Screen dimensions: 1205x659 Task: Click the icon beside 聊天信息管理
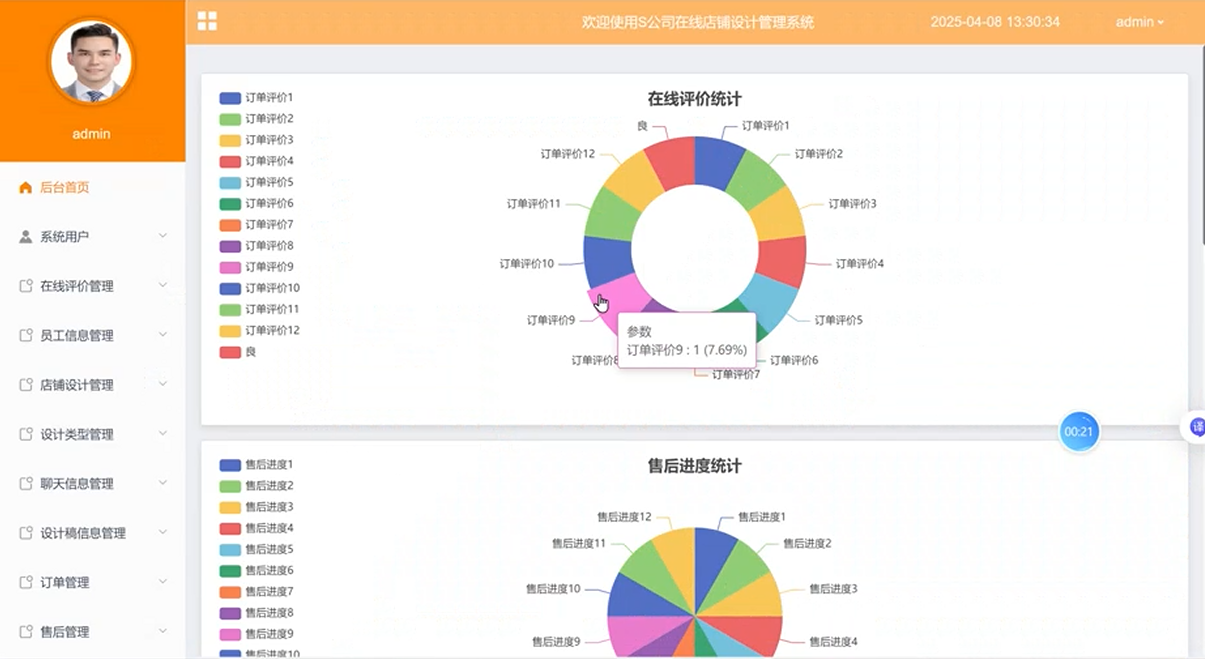click(x=26, y=483)
